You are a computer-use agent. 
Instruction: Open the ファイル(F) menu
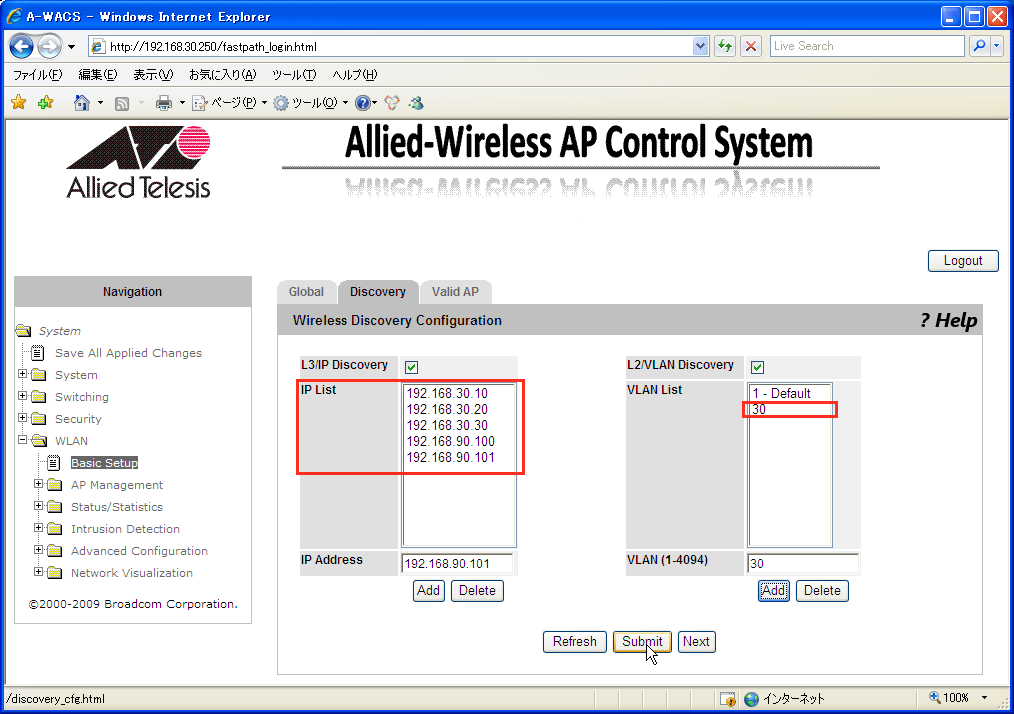click(x=38, y=75)
